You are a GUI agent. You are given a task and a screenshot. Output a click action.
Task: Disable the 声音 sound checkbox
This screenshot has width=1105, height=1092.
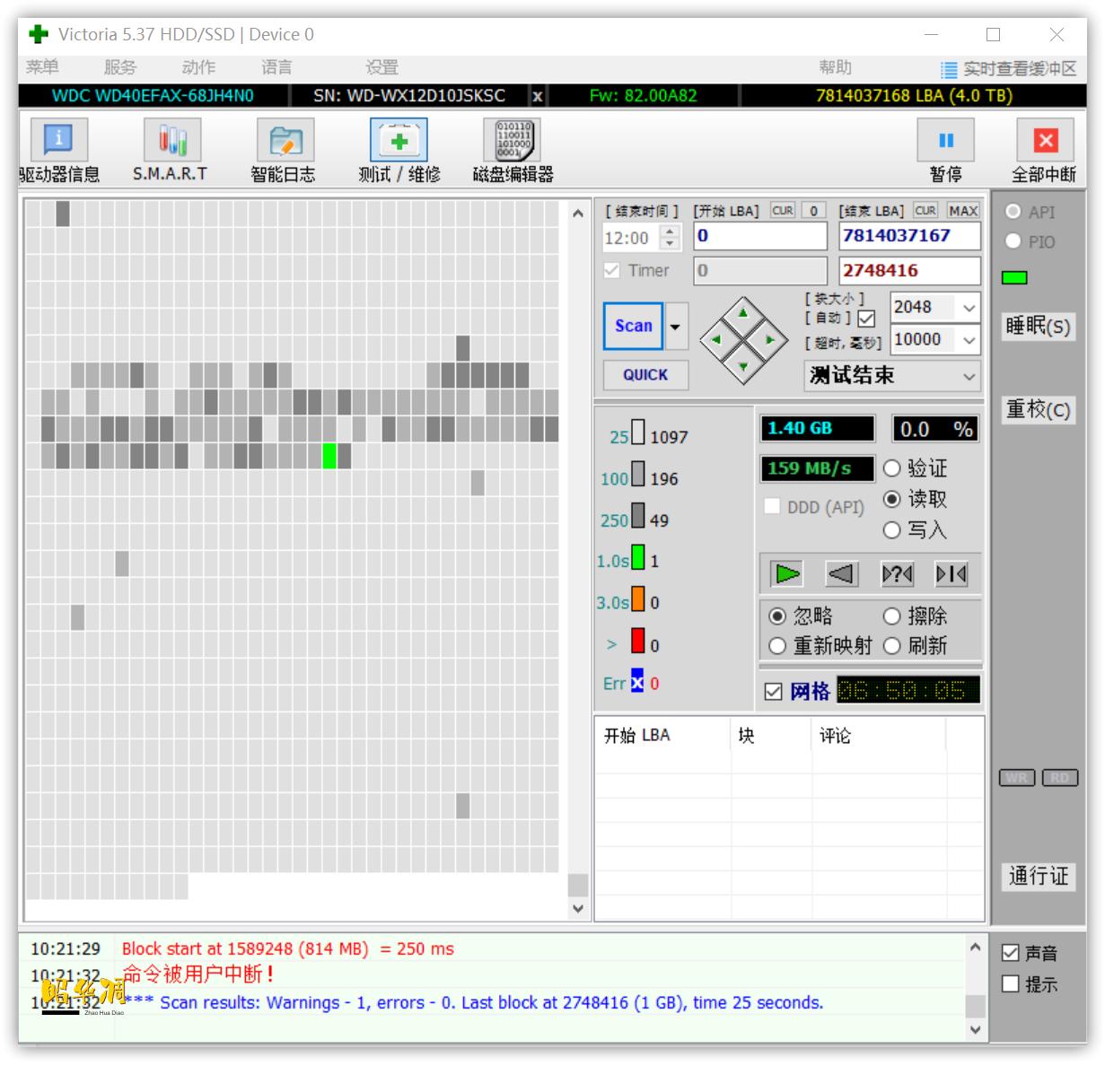click(1011, 953)
